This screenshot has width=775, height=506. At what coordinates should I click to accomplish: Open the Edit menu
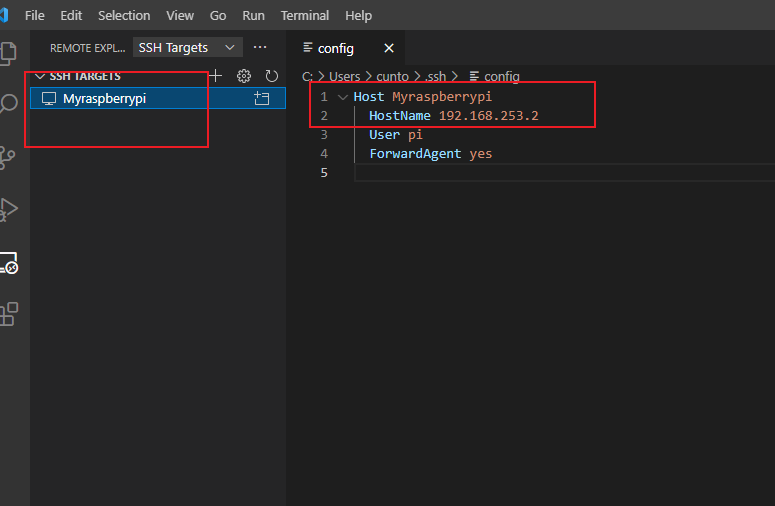[71, 16]
